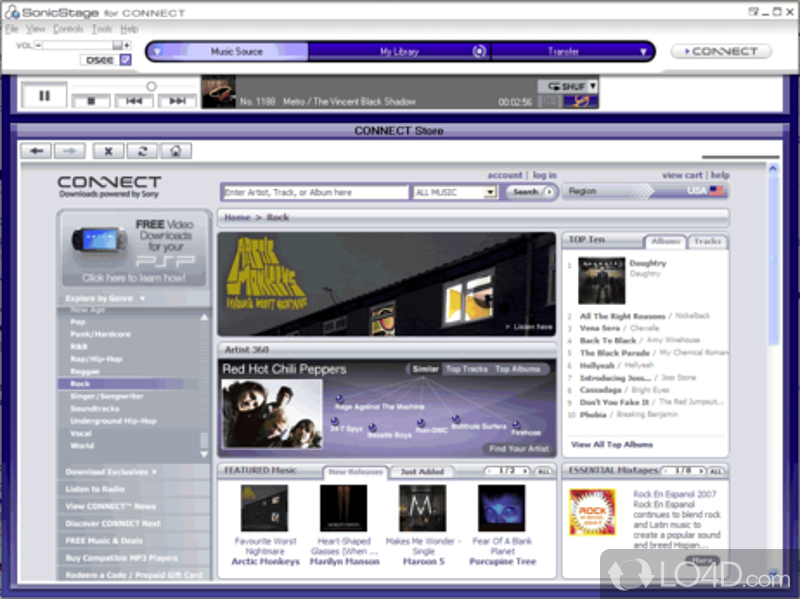Screen dimensions: 800x599
Task: Click the playback position slider knob
Action: 151,86
